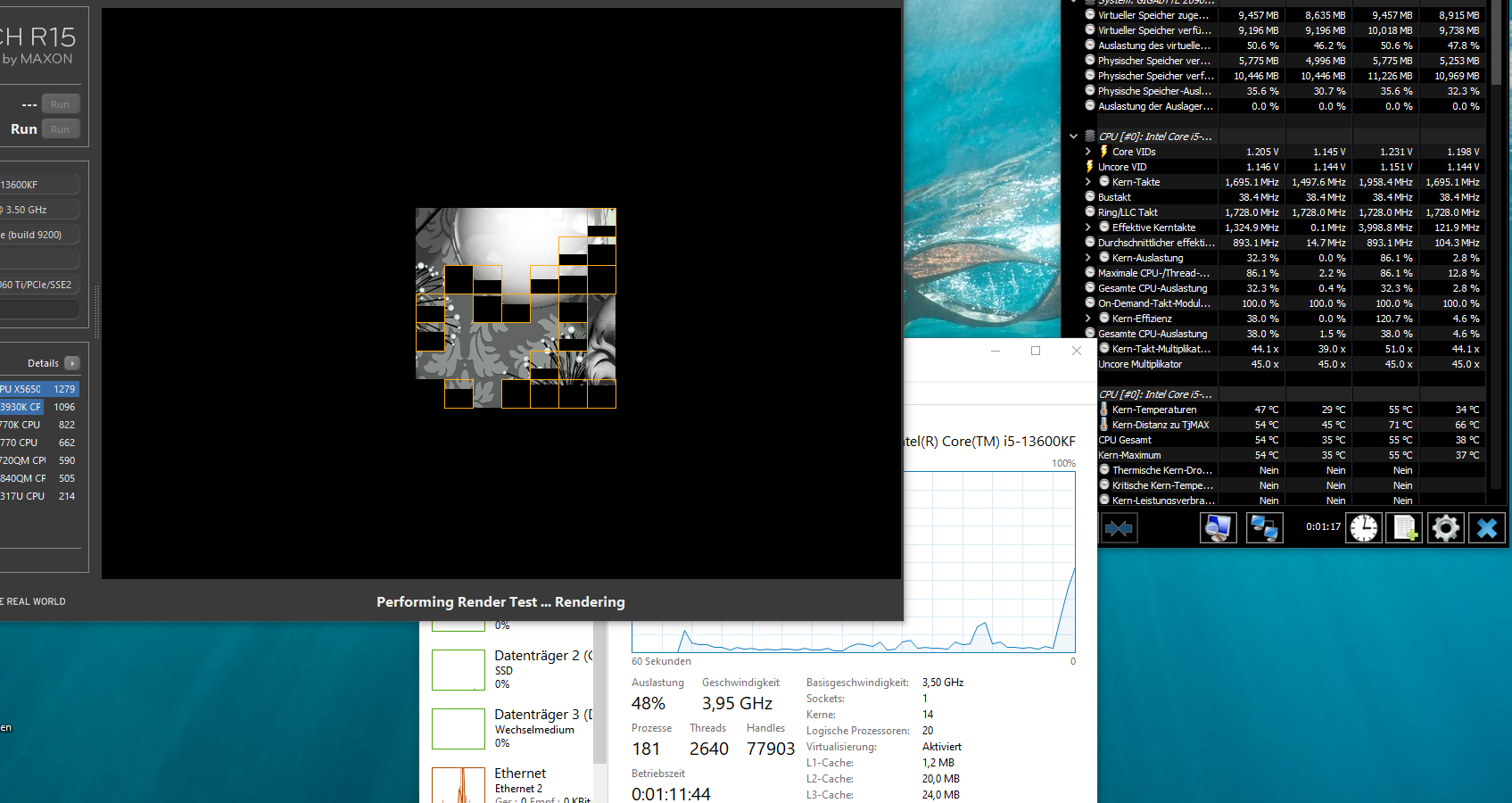Expand the Kern-Takte row
Image resolution: width=1512 pixels, height=803 pixels.
[x=1088, y=182]
